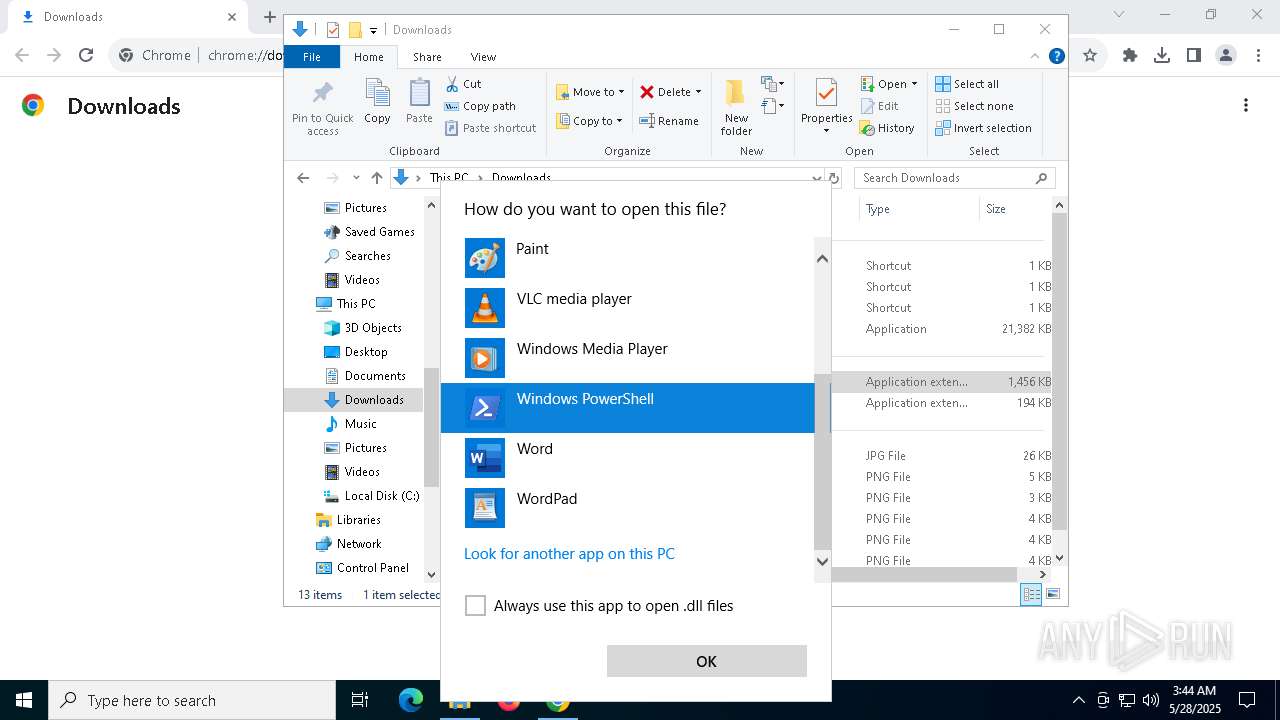
Task: Open recent locations dropdown in Explorer
Action: (356, 178)
